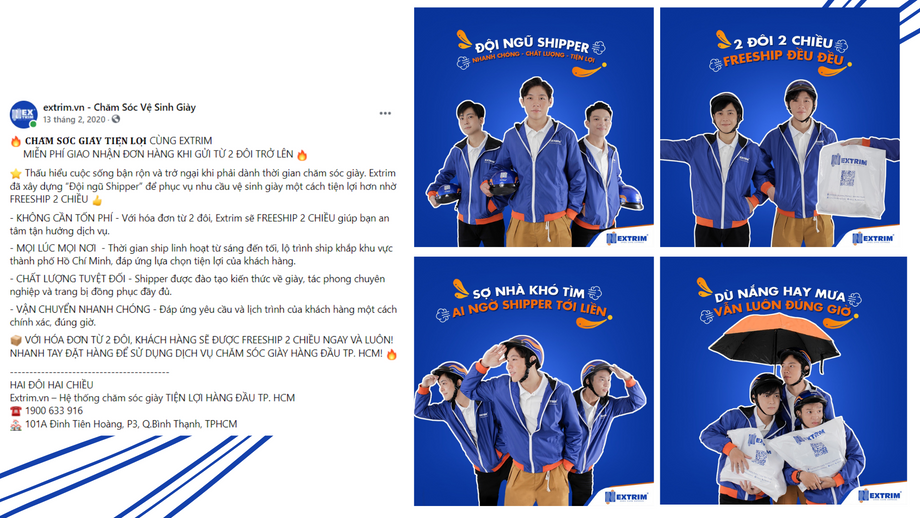Open the Dù Nắng Hay Mưa umbrella photo
Screen dimensions: 920x518
783,381
